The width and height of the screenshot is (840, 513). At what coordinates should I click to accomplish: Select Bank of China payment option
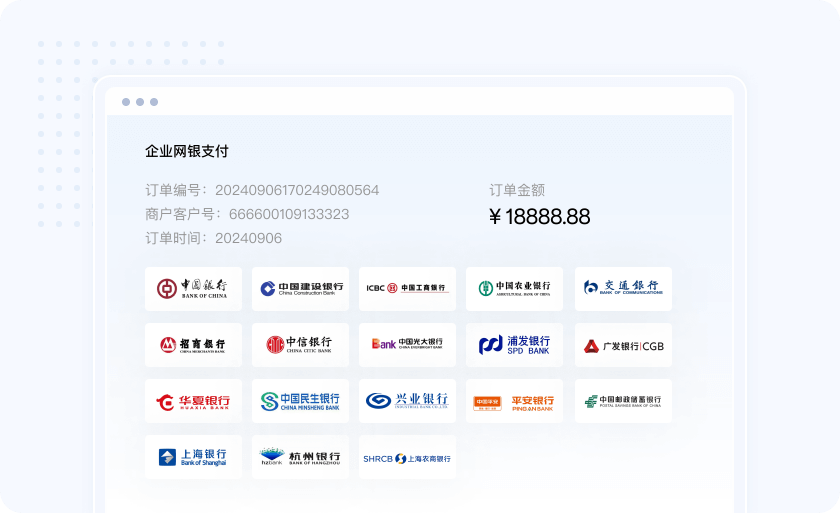pyautogui.click(x=193, y=289)
